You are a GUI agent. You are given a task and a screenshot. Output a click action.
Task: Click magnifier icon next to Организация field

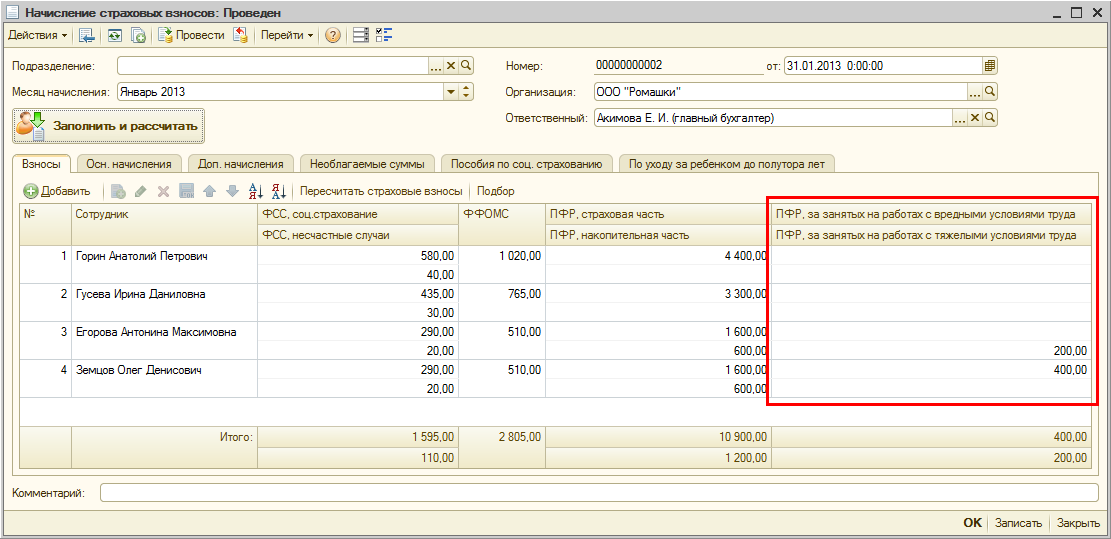[x=990, y=92]
